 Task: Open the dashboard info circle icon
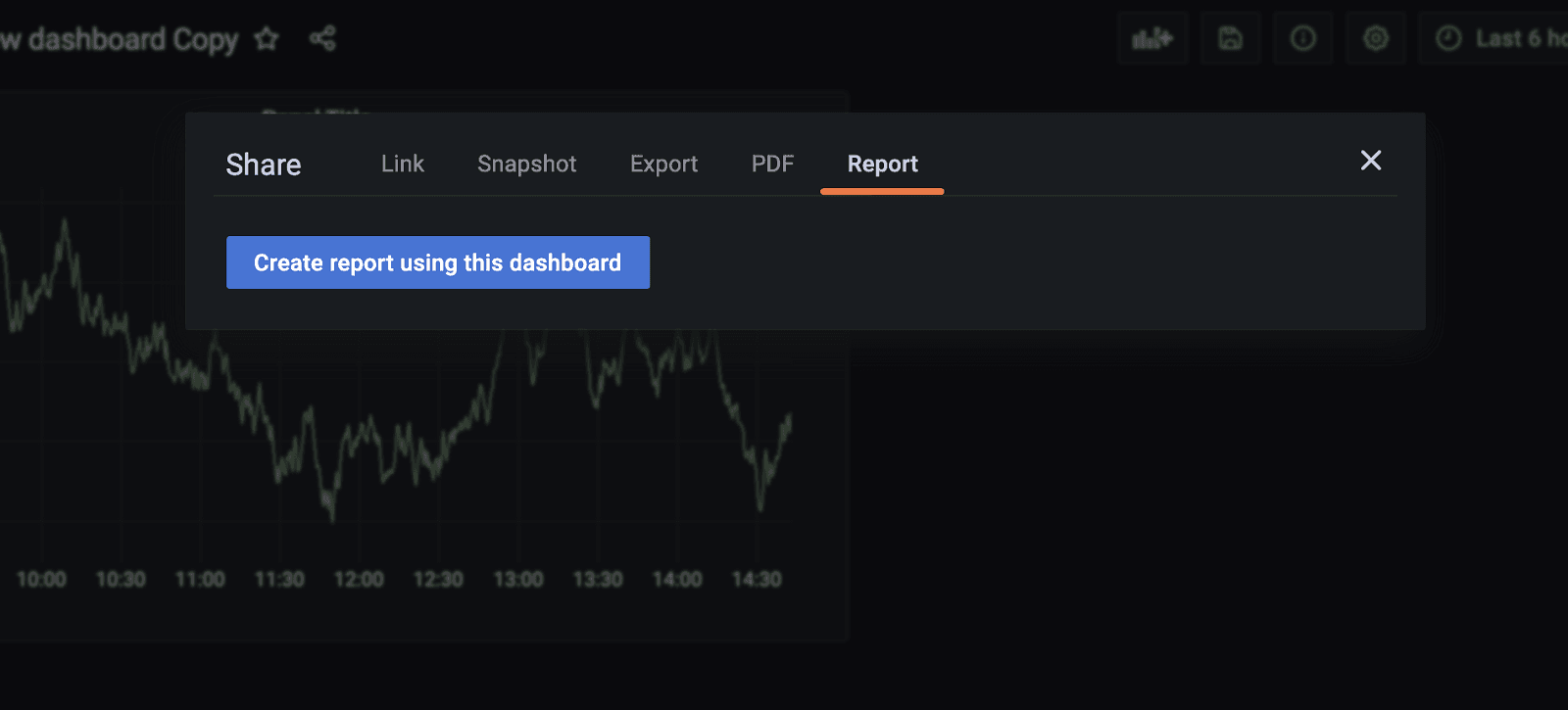(1302, 39)
